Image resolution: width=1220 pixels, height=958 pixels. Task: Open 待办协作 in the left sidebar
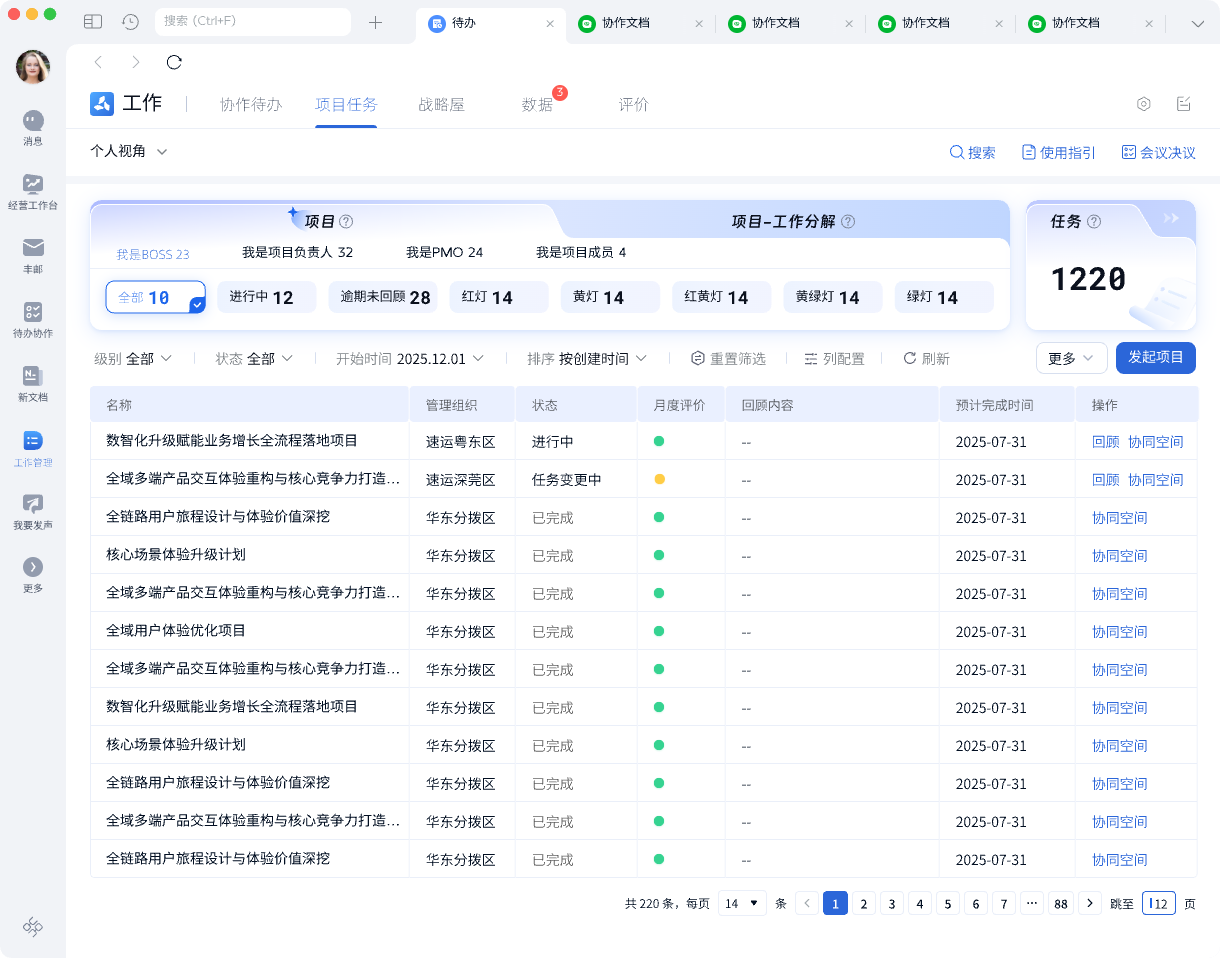pyautogui.click(x=33, y=318)
